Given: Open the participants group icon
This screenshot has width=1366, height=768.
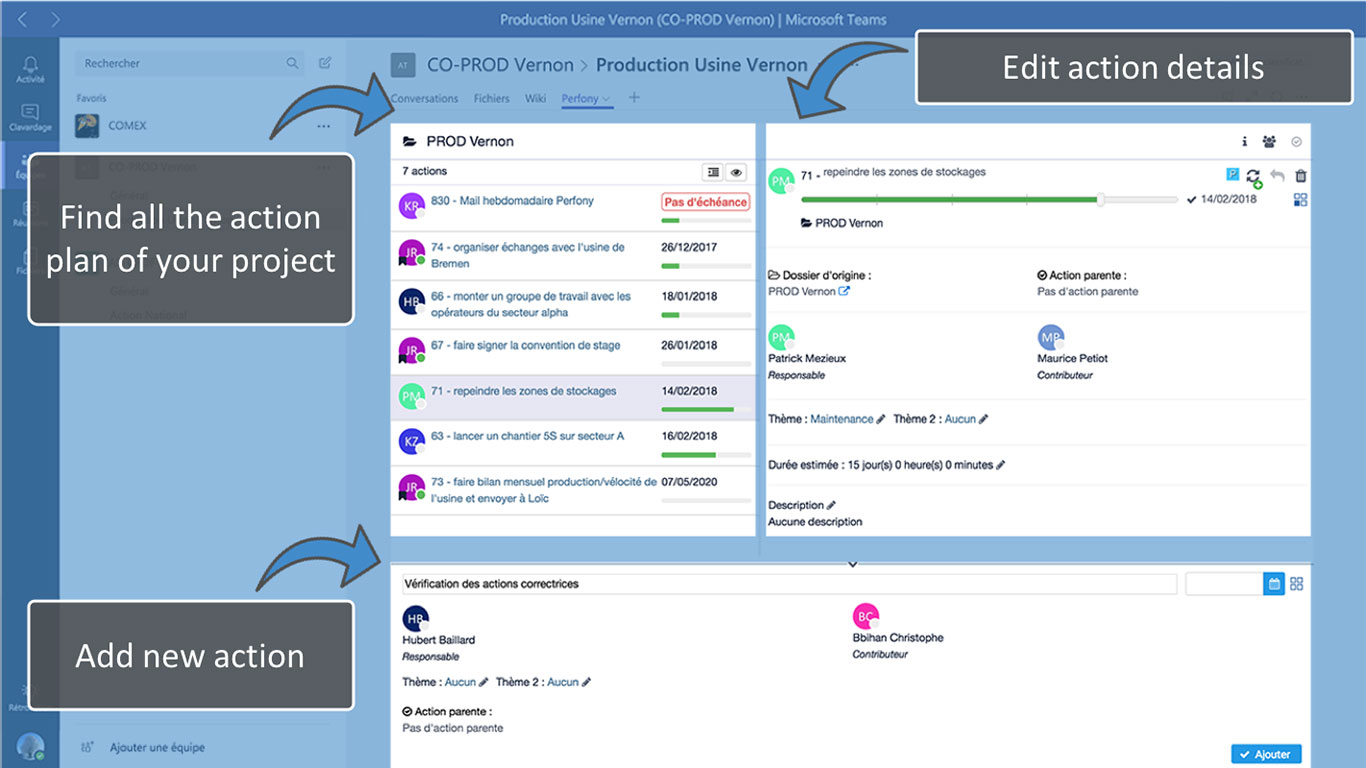Looking at the screenshot, I should coord(1269,142).
